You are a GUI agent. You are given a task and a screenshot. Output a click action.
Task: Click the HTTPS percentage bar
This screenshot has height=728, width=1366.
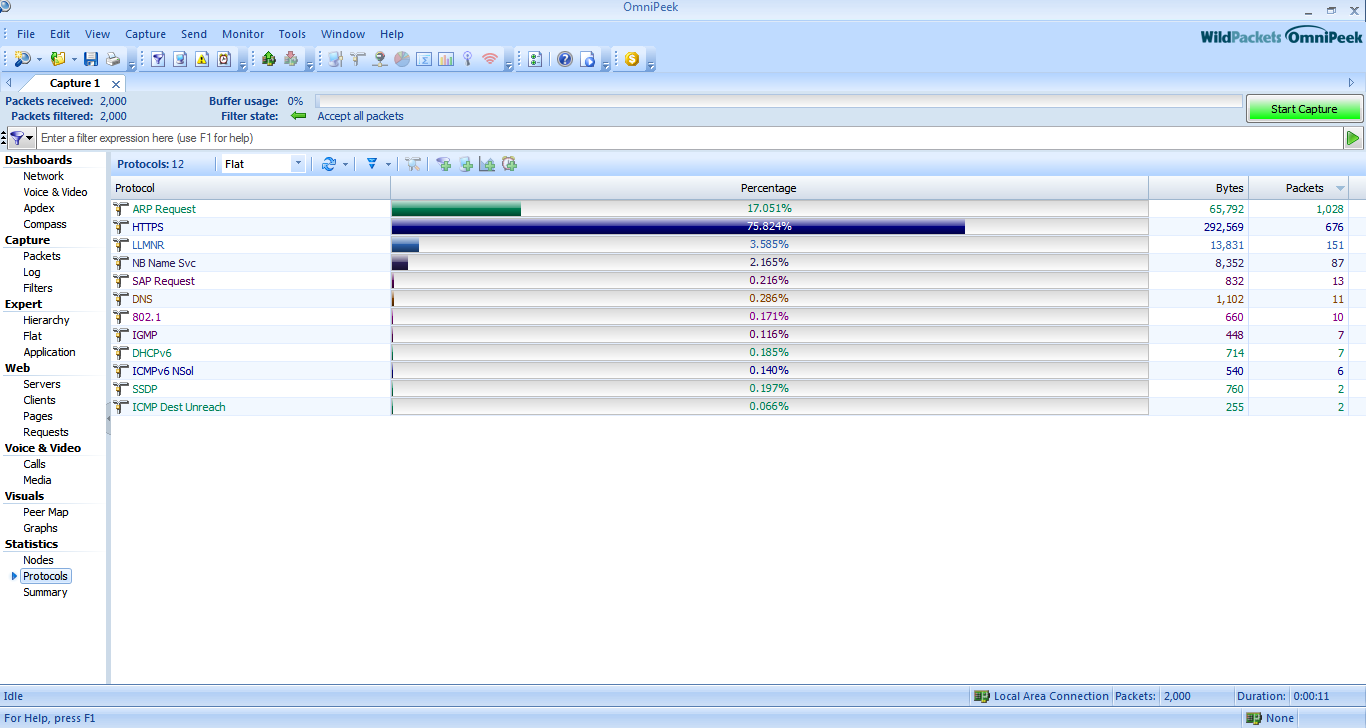tap(678, 227)
